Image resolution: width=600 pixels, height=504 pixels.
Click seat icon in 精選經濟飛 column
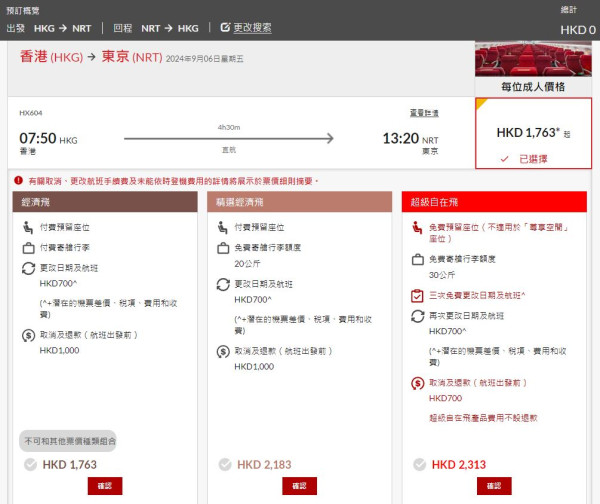click(223, 227)
